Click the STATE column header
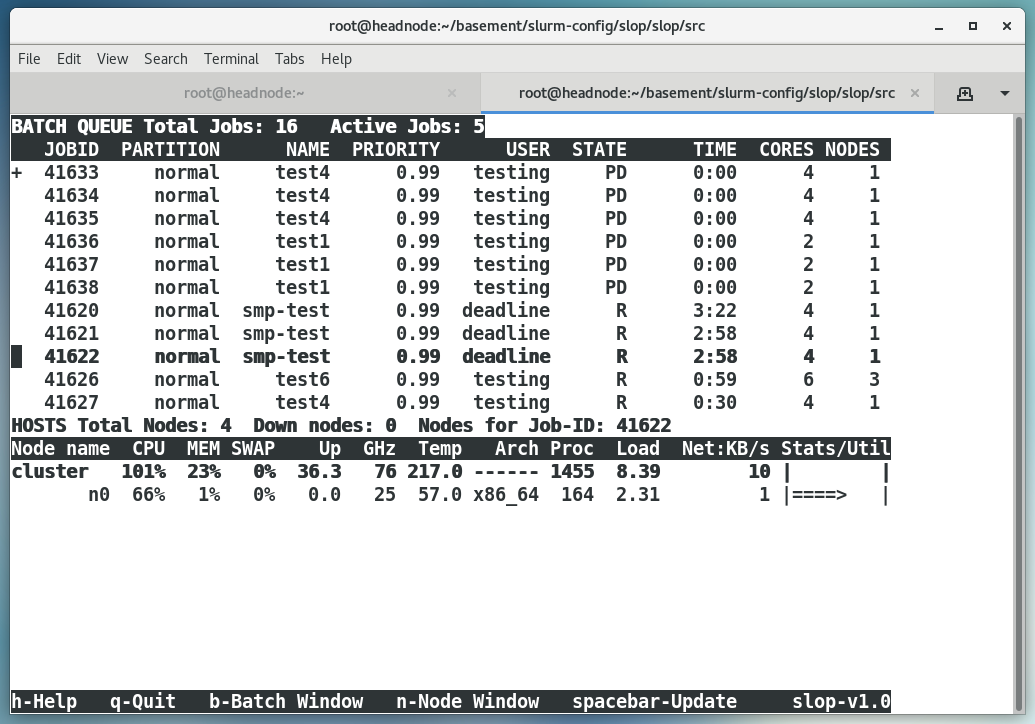Image resolution: width=1035 pixels, height=724 pixels. pyautogui.click(x=599, y=150)
